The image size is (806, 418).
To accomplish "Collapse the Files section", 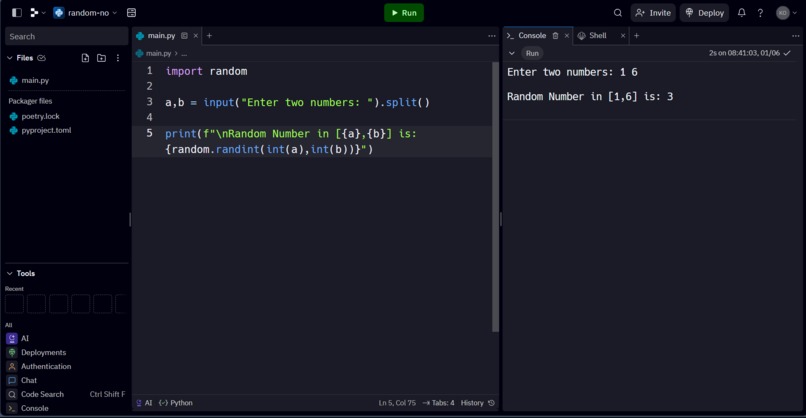I will tap(9, 58).
